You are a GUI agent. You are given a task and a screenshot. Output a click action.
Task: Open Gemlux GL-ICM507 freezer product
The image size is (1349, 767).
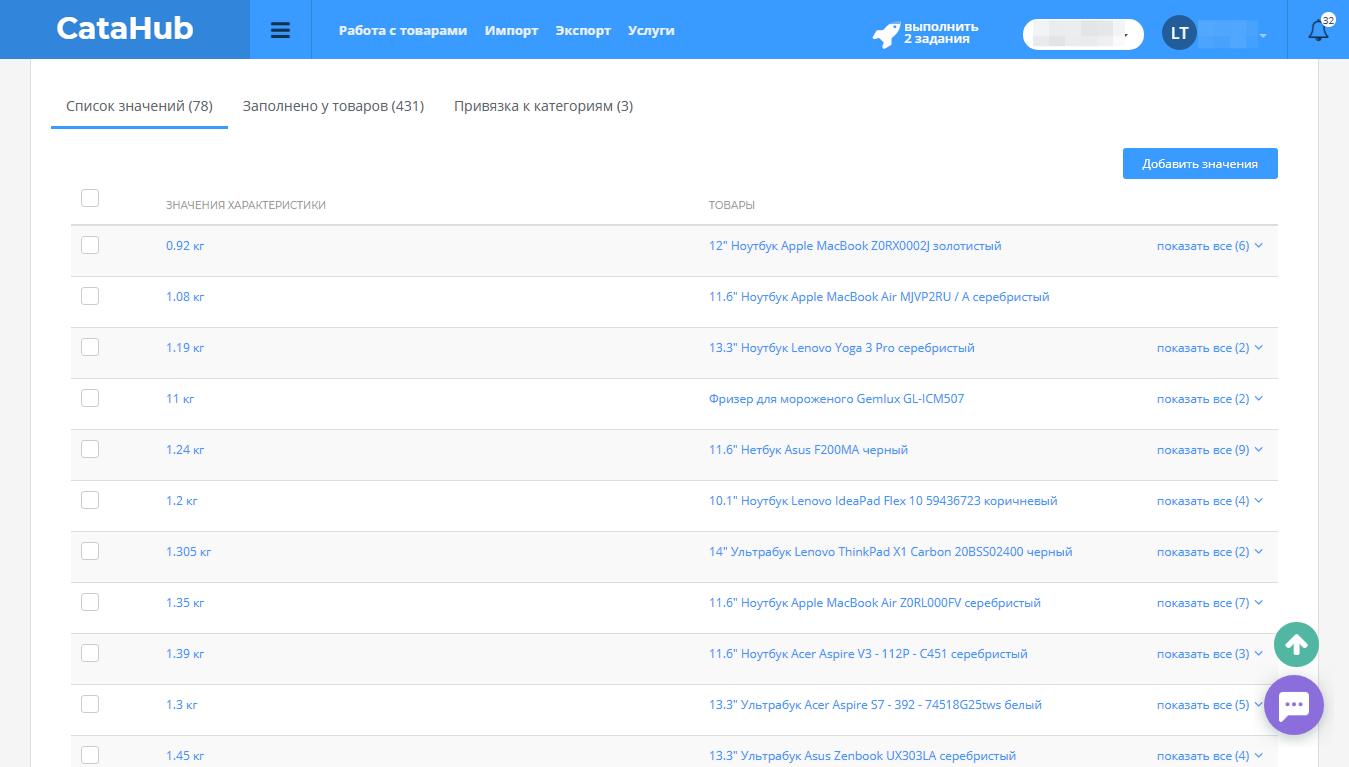(836, 399)
